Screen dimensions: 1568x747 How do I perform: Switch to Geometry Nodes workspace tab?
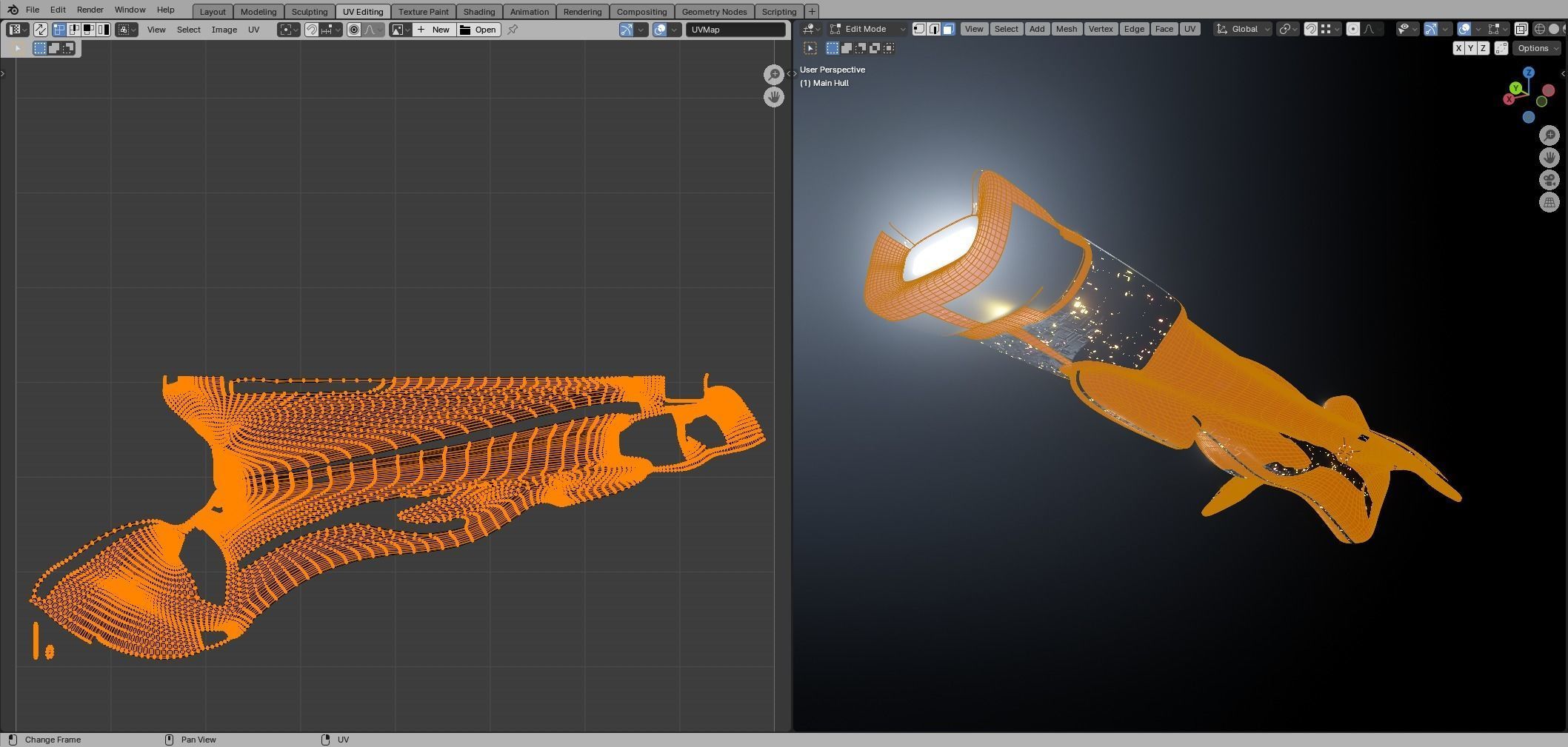click(714, 11)
